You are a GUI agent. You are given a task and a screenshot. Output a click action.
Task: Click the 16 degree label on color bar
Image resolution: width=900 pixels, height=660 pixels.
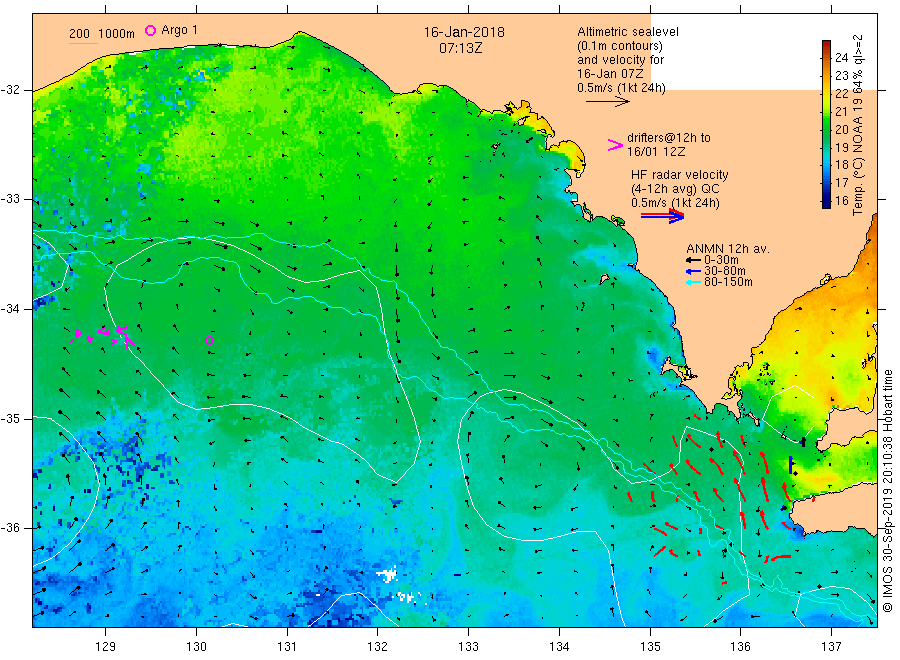coord(841,200)
